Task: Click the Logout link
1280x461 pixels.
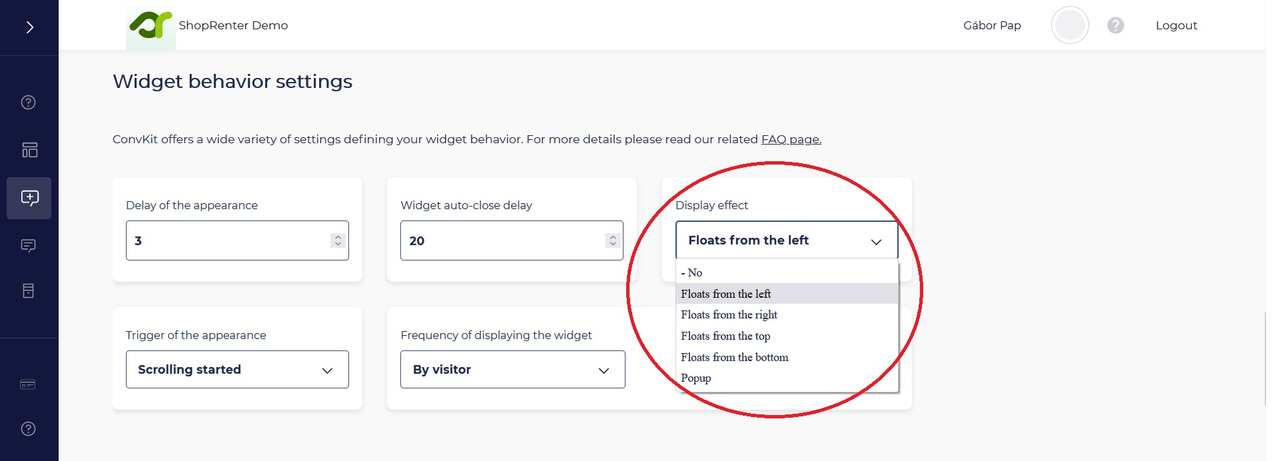Action: pyautogui.click(x=1176, y=26)
